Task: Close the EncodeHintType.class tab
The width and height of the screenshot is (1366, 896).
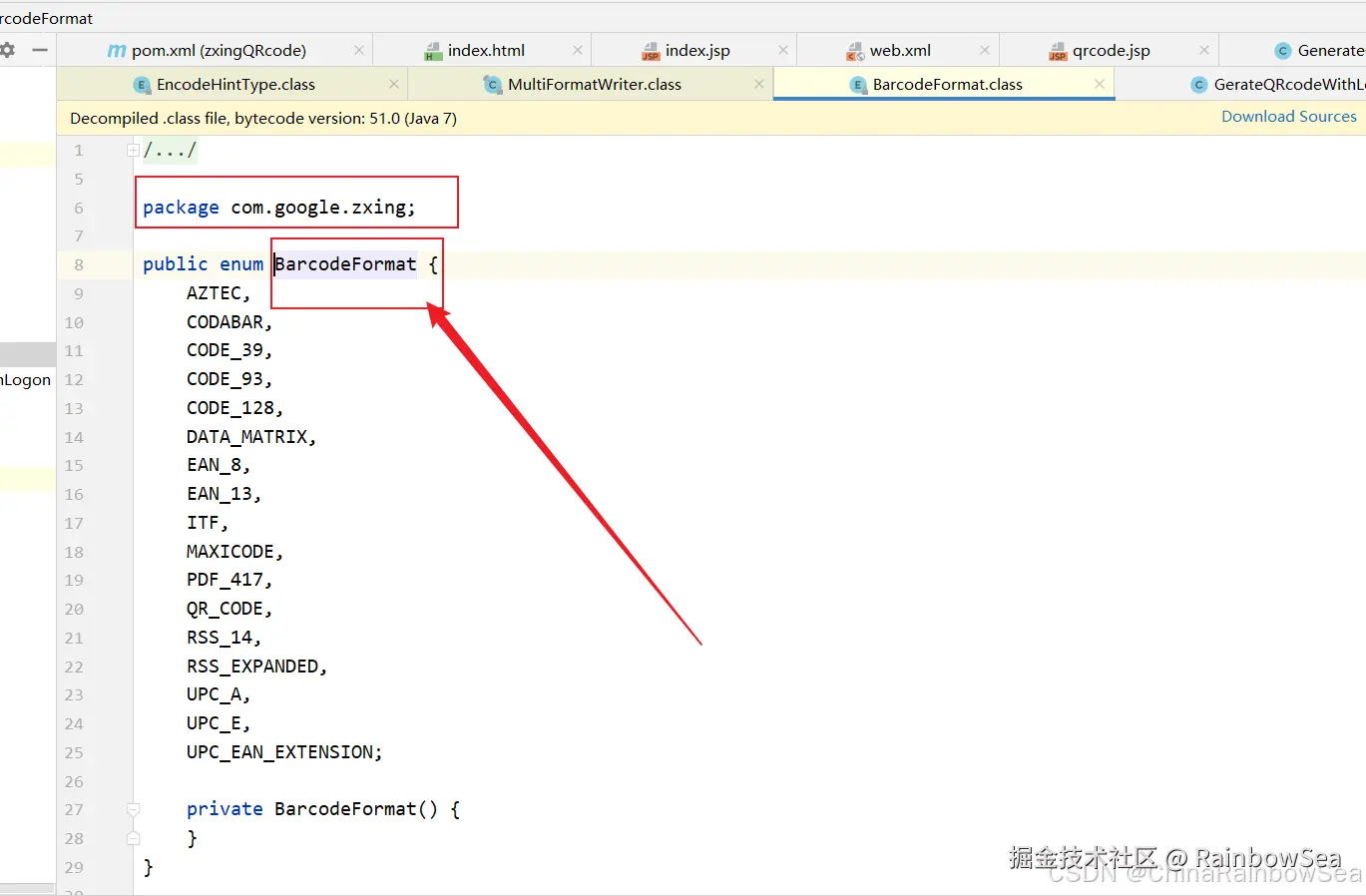Action: coord(394,85)
